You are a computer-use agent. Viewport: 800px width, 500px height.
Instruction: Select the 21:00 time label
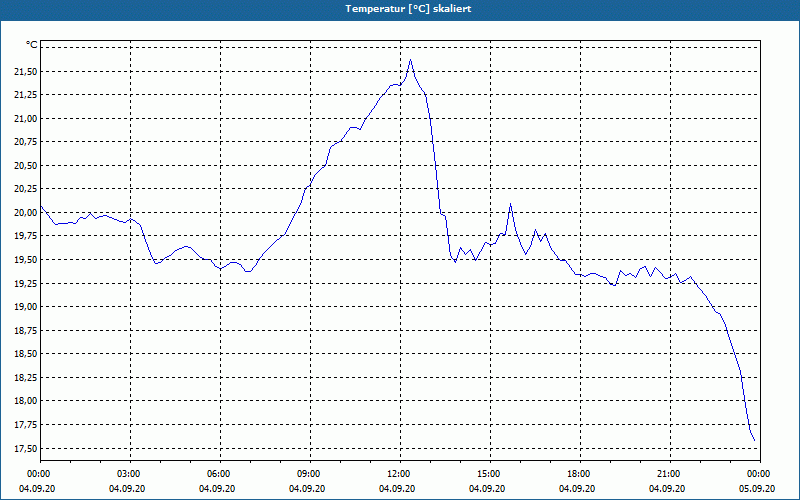[x=667, y=474]
